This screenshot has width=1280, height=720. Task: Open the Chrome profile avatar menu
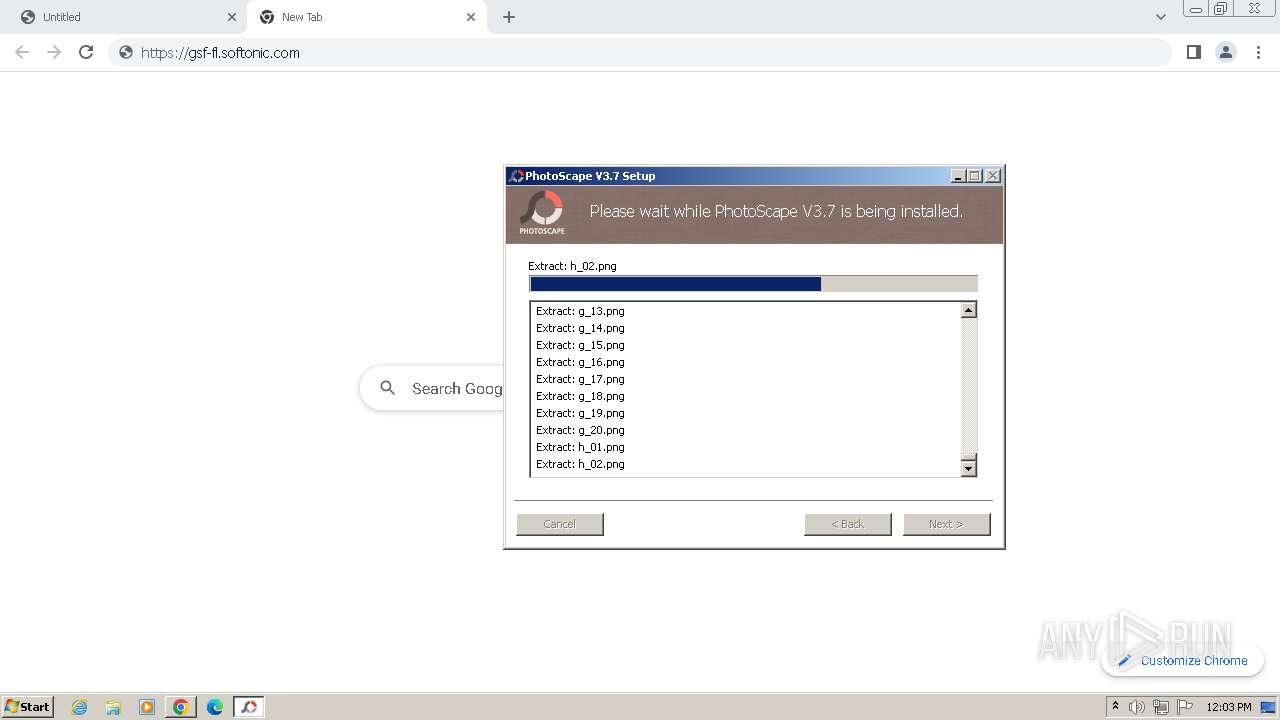pos(1226,52)
